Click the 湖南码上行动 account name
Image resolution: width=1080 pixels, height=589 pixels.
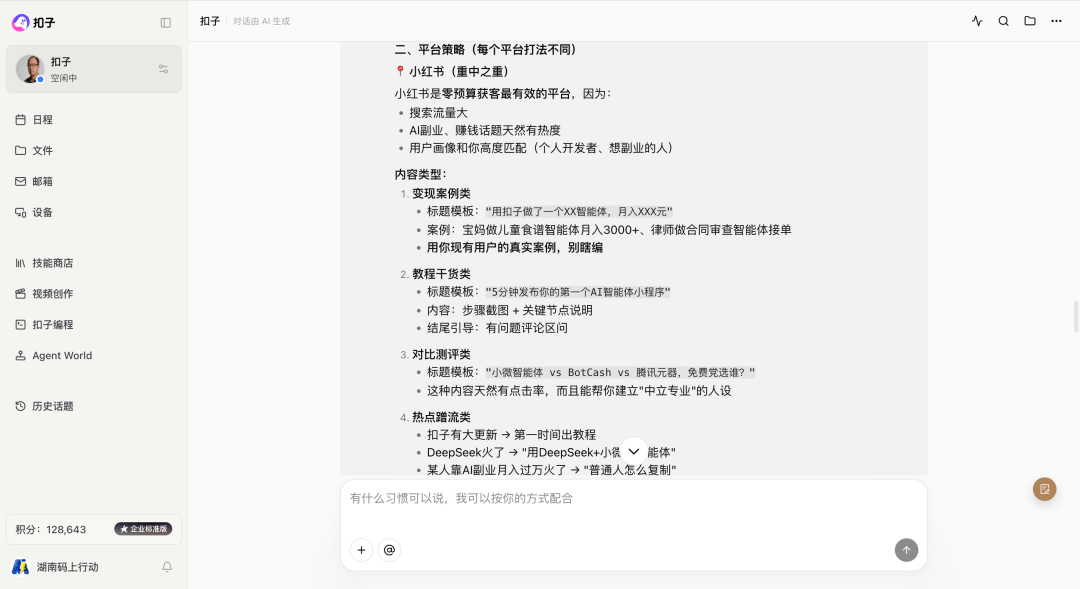pyautogui.click(x=68, y=567)
